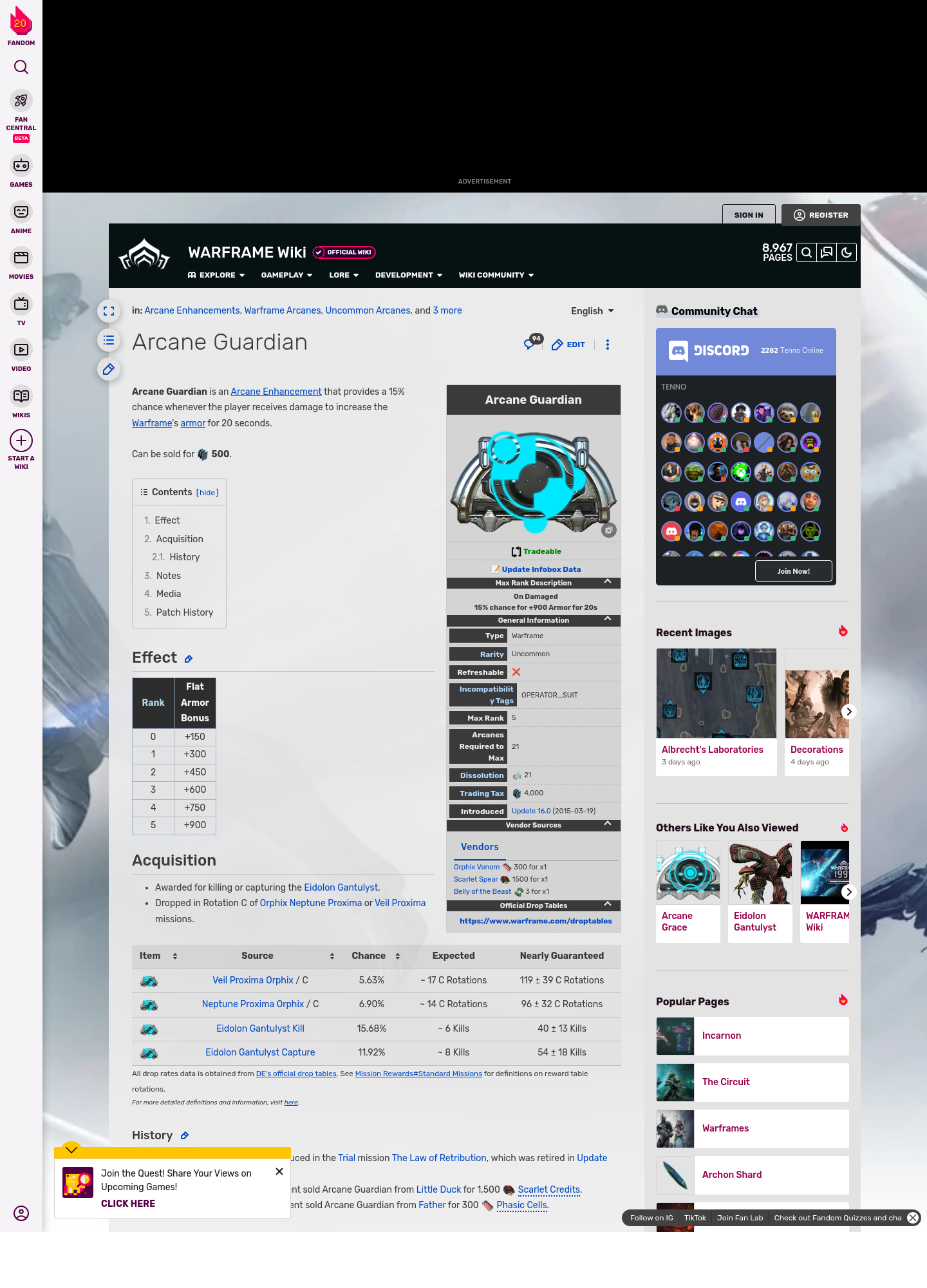Open the Fandom sidebar search icon

21,67
